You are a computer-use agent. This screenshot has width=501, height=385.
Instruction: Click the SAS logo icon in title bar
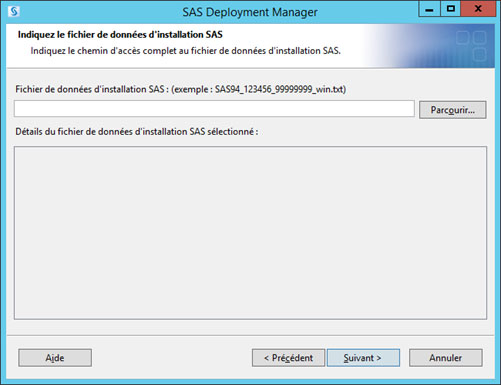pos(14,12)
